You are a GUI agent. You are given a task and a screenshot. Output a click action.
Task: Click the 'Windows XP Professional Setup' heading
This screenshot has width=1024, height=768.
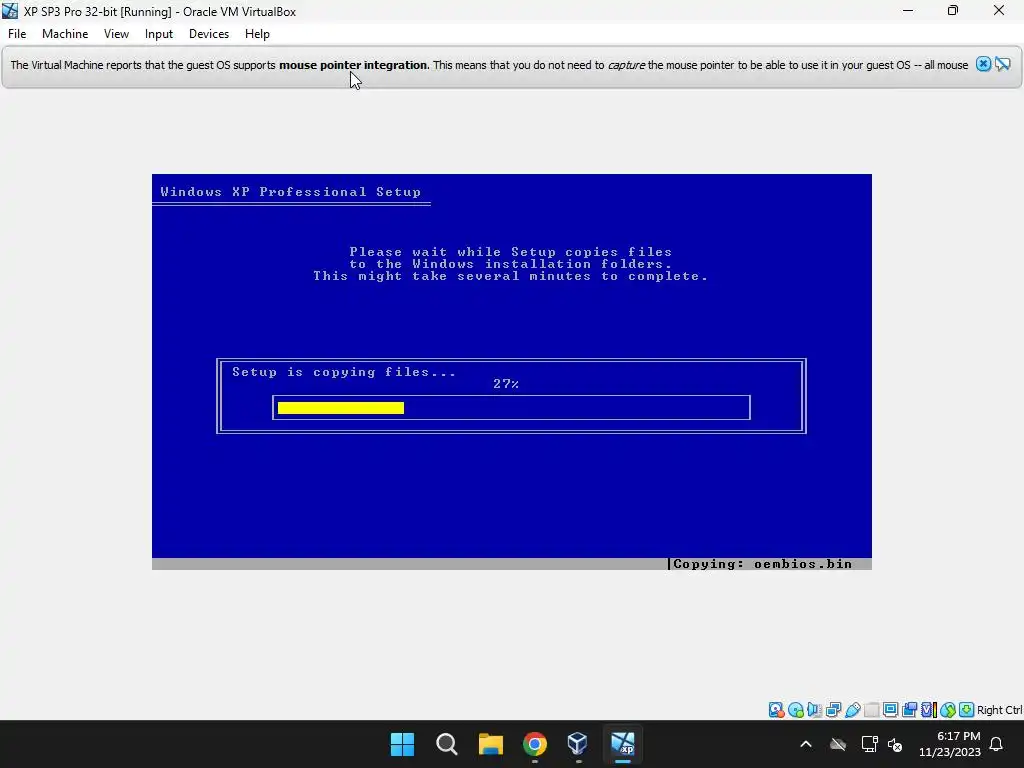(291, 191)
